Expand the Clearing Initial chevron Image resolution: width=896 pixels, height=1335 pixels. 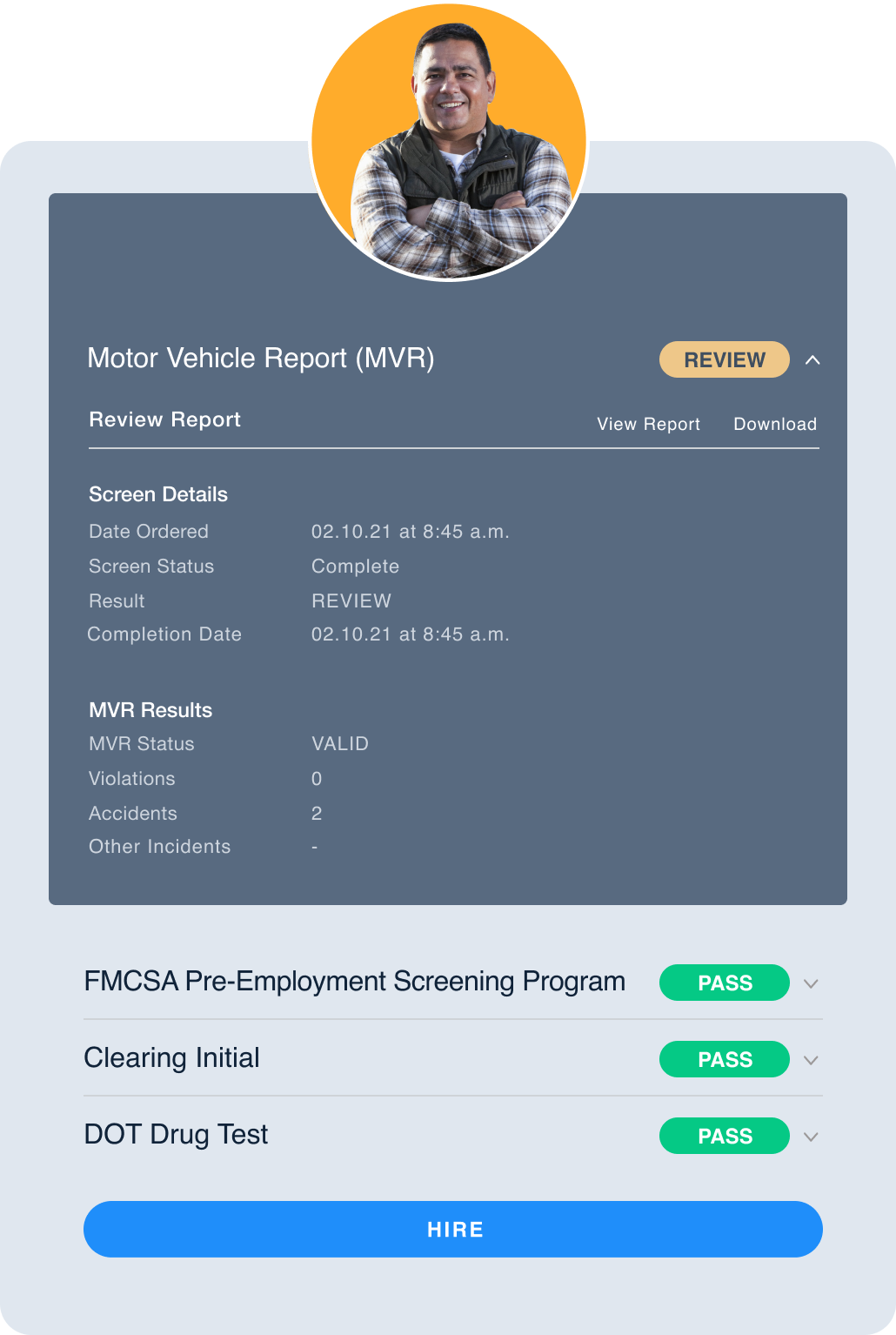pyautogui.click(x=811, y=1060)
